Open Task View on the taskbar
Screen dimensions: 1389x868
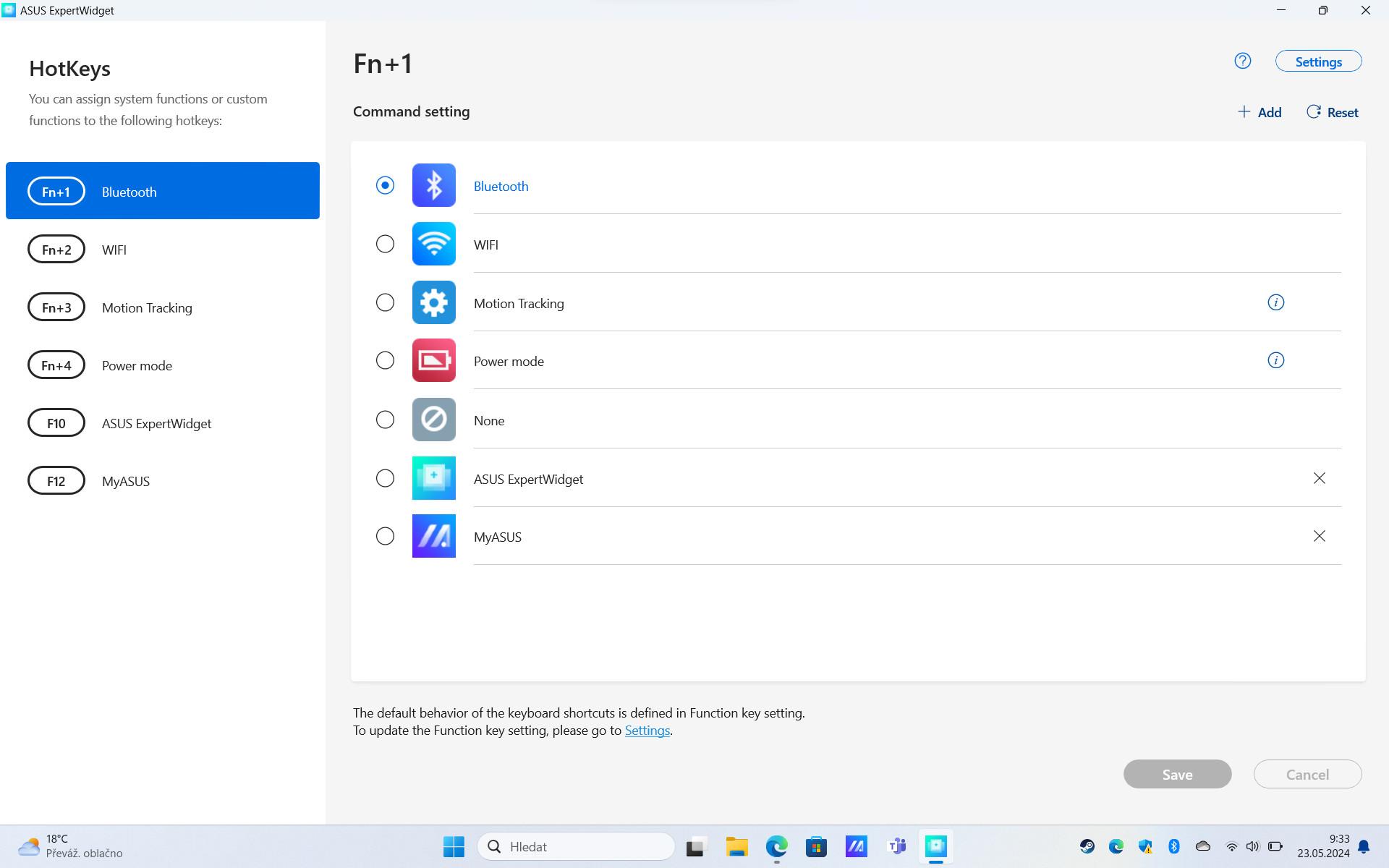coord(696,846)
